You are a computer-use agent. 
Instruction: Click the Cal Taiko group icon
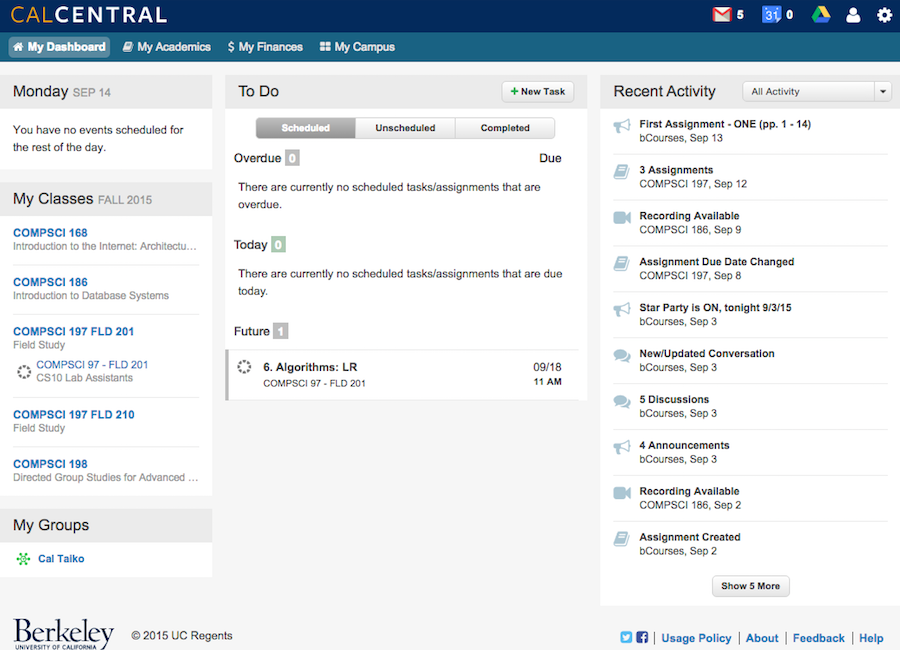[x=23, y=559]
